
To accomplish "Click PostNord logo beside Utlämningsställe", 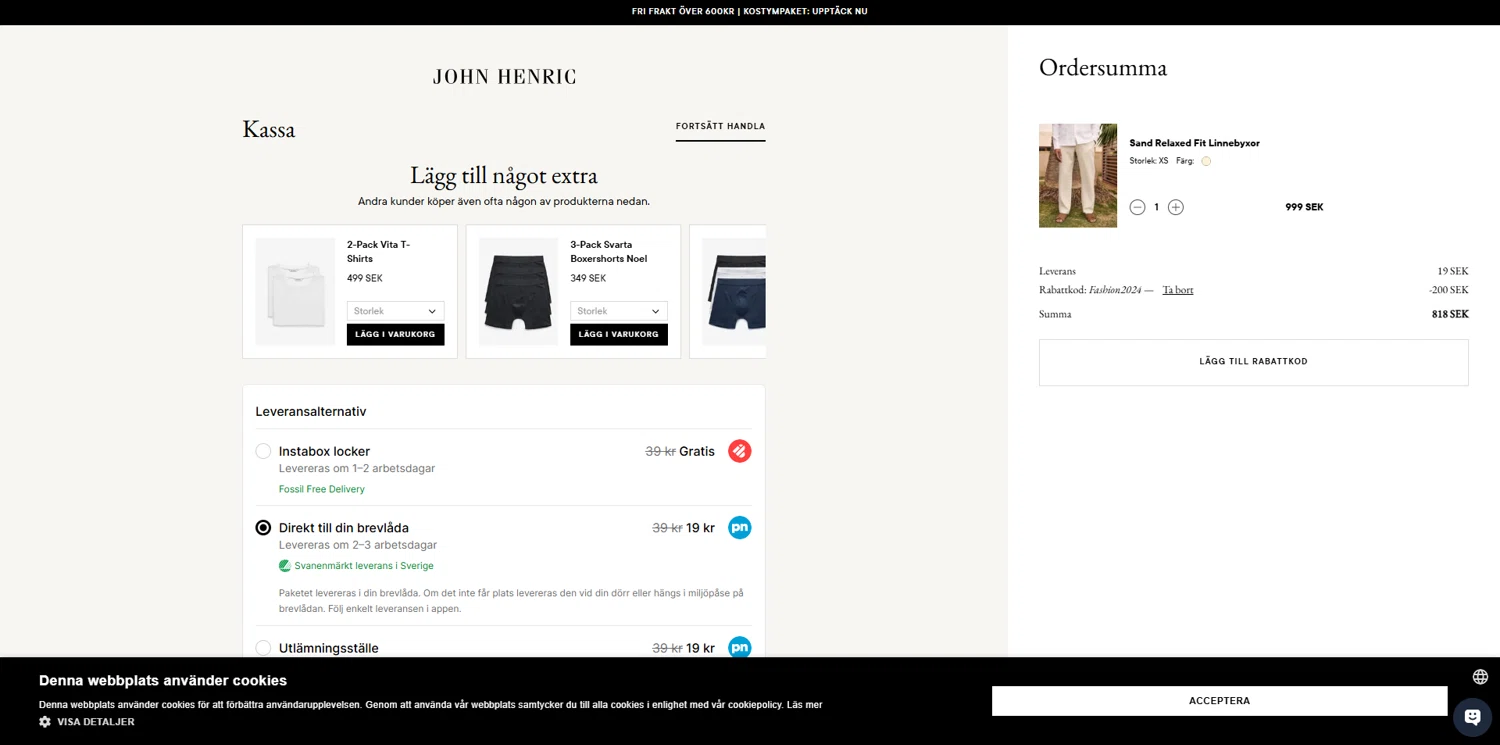I will click(x=739, y=648).
